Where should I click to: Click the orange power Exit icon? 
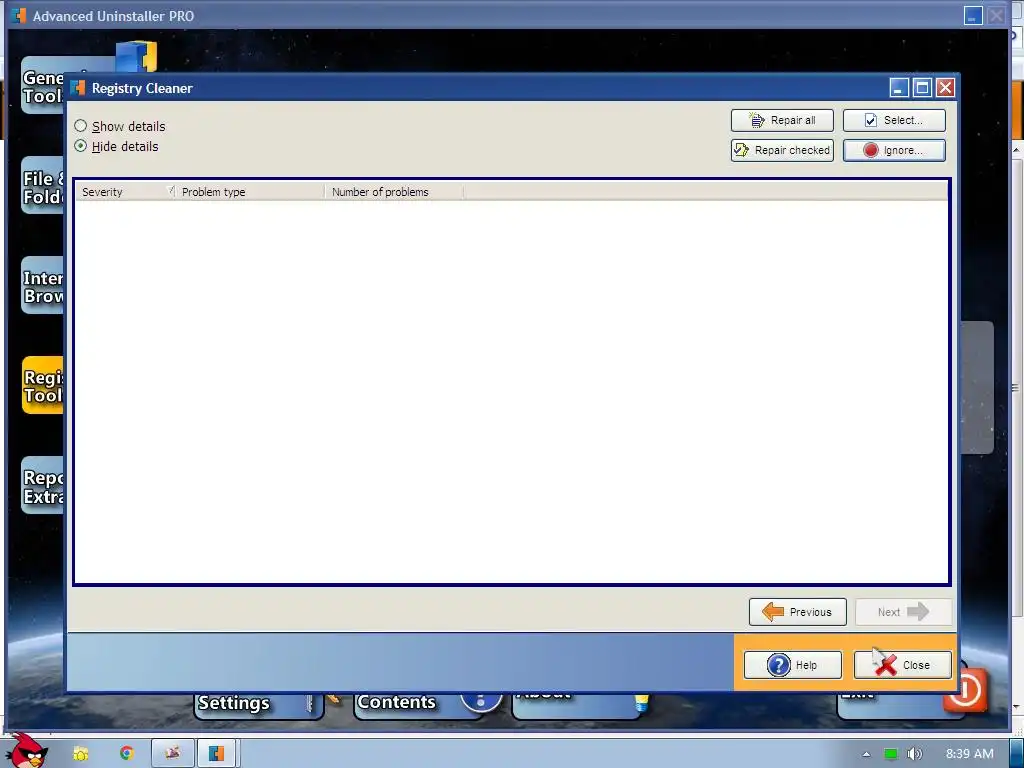(965, 690)
